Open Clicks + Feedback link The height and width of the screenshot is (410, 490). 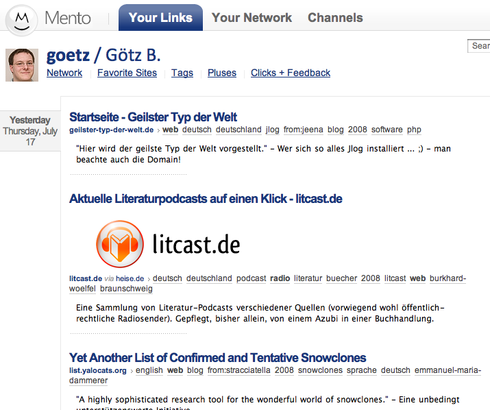pos(290,73)
